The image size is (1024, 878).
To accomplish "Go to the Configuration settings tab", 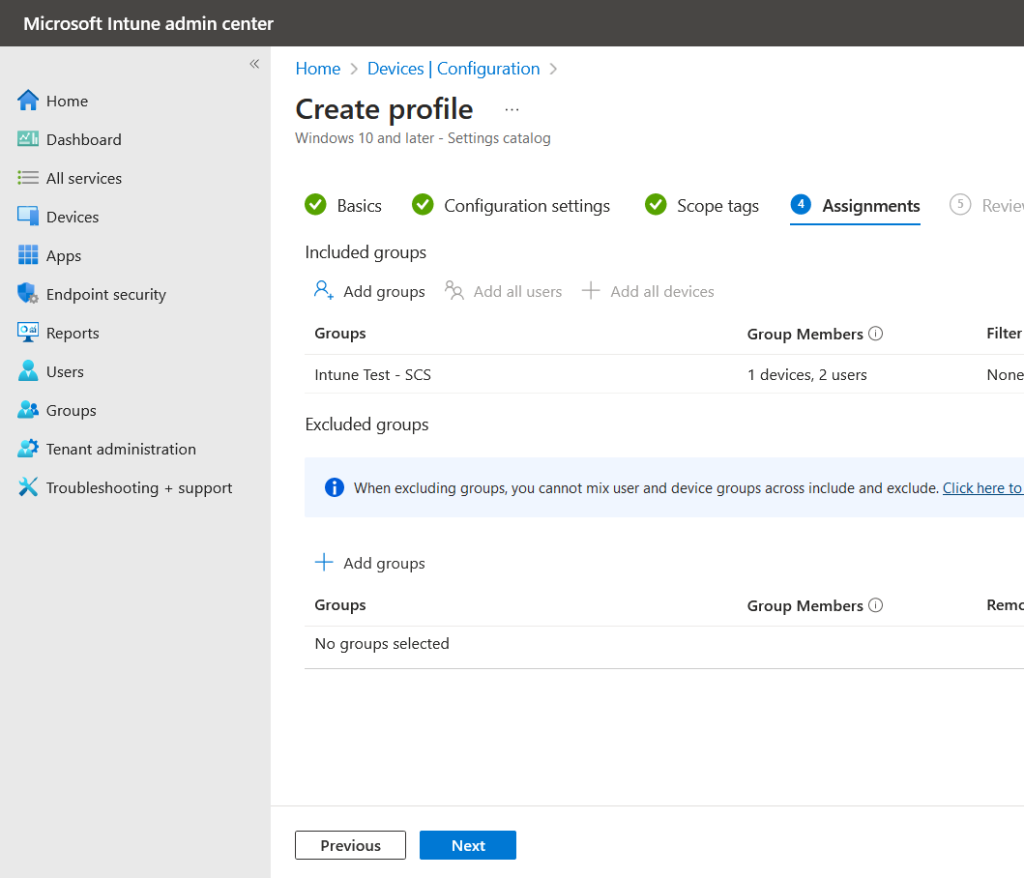I will 511,205.
